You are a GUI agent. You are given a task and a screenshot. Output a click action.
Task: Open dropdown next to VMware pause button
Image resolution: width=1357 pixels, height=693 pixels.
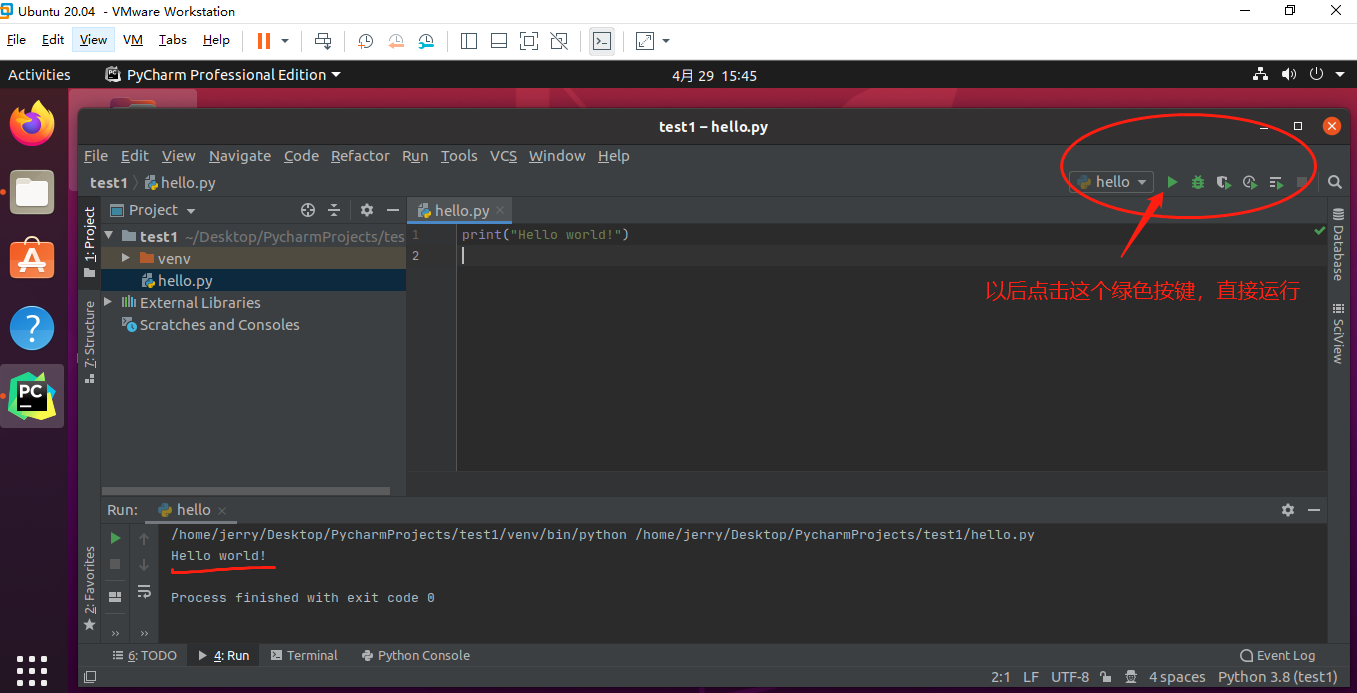[x=285, y=41]
